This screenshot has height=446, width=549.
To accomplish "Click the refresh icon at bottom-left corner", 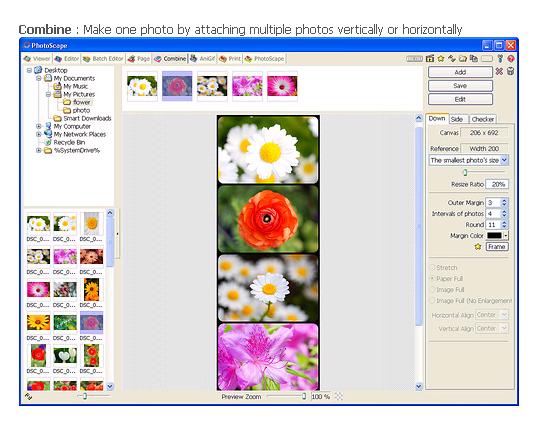I will tap(28, 396).
